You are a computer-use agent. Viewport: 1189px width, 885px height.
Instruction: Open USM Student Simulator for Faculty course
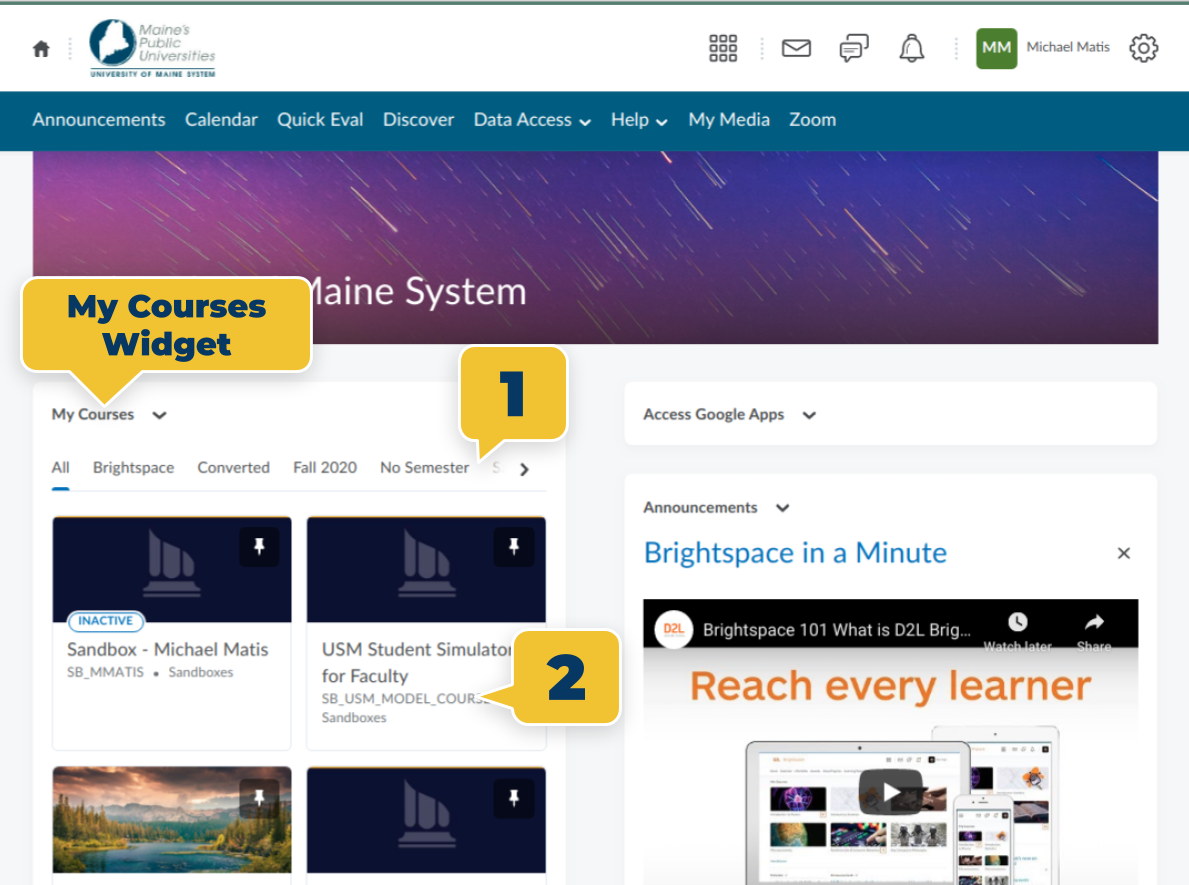(416, 663)
